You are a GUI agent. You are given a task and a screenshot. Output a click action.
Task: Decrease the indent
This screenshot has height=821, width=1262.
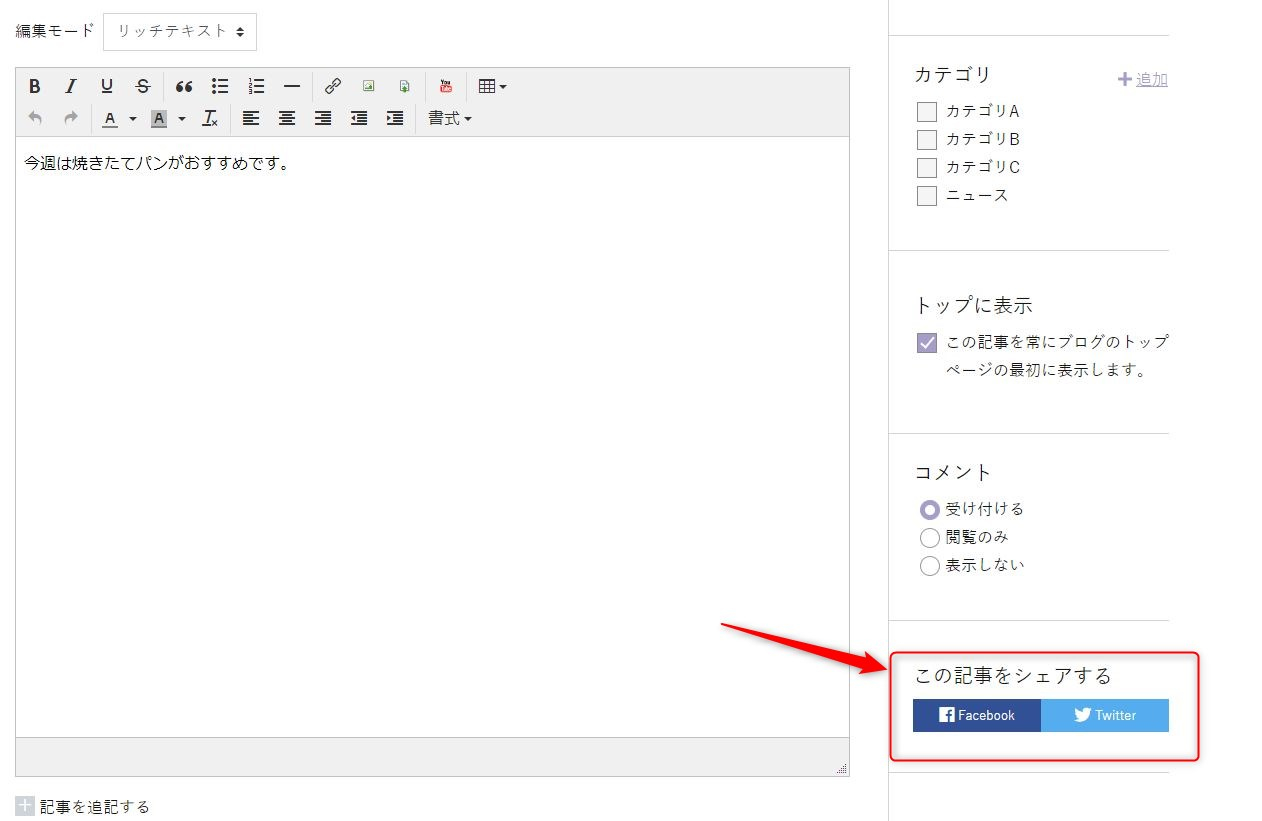click(x=359, y=118)
